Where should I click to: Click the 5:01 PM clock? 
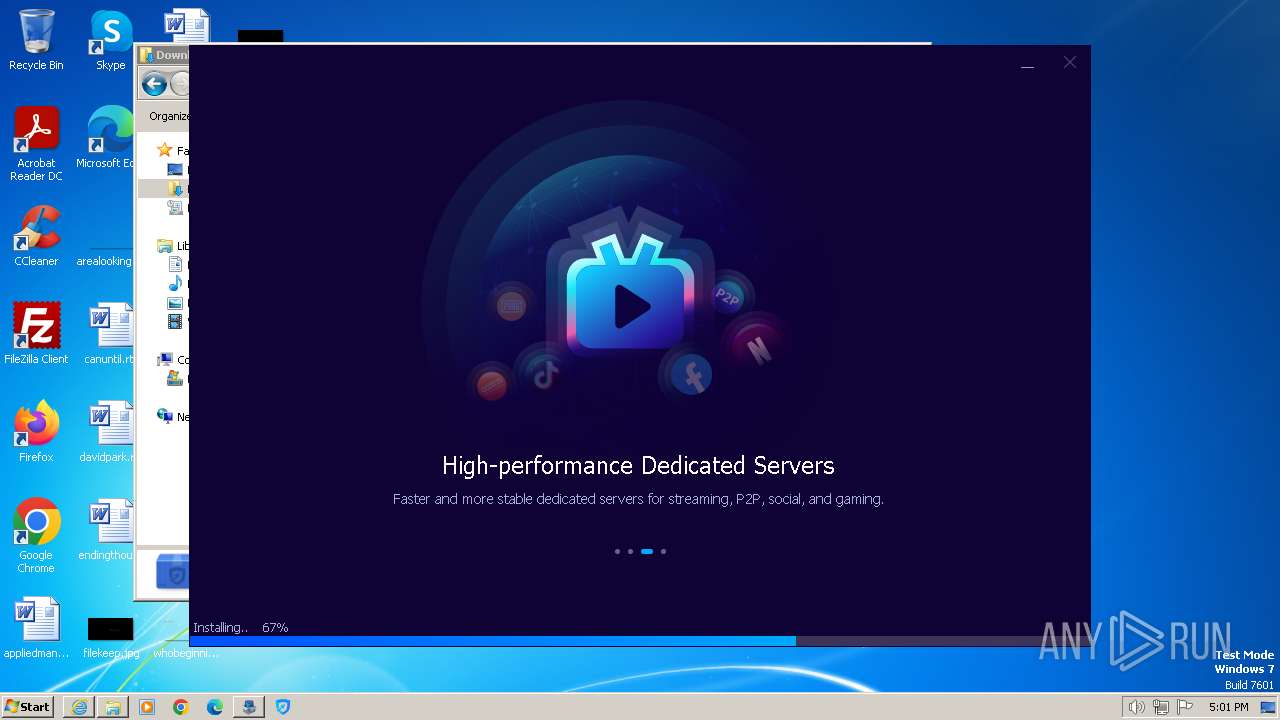[x=1228, y=707]
